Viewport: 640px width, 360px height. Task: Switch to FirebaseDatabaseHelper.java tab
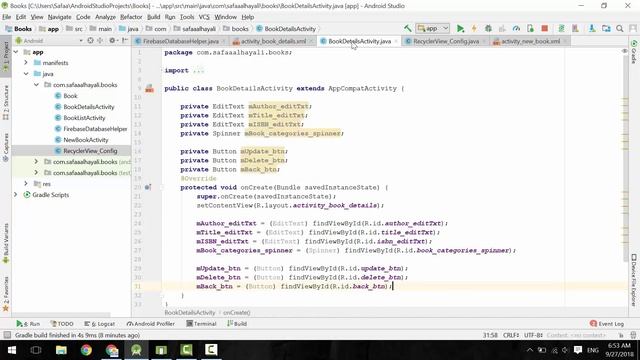click(181, 41)
